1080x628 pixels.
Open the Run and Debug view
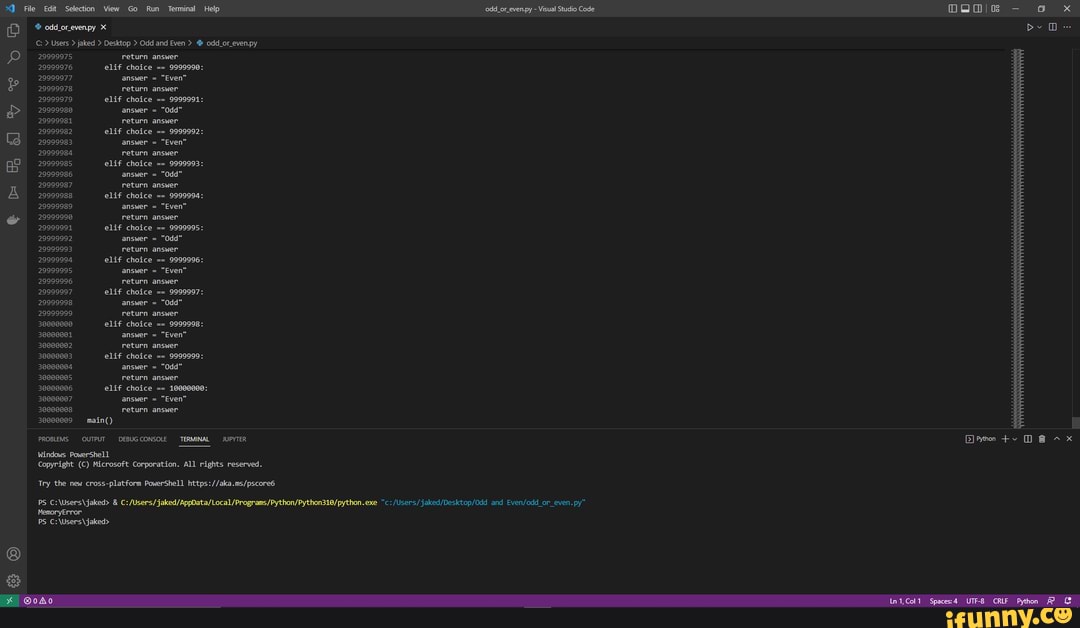click(13, 111)
